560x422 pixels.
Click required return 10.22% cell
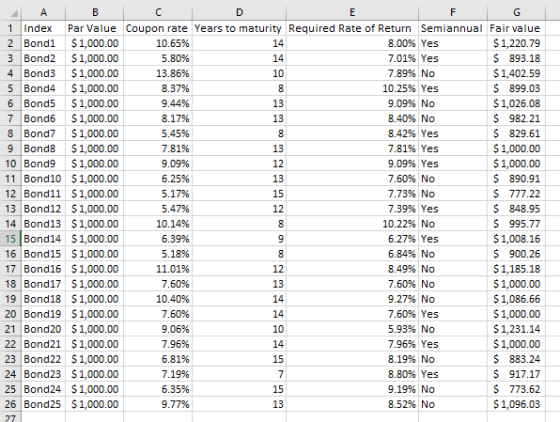(x=352, y=223)
